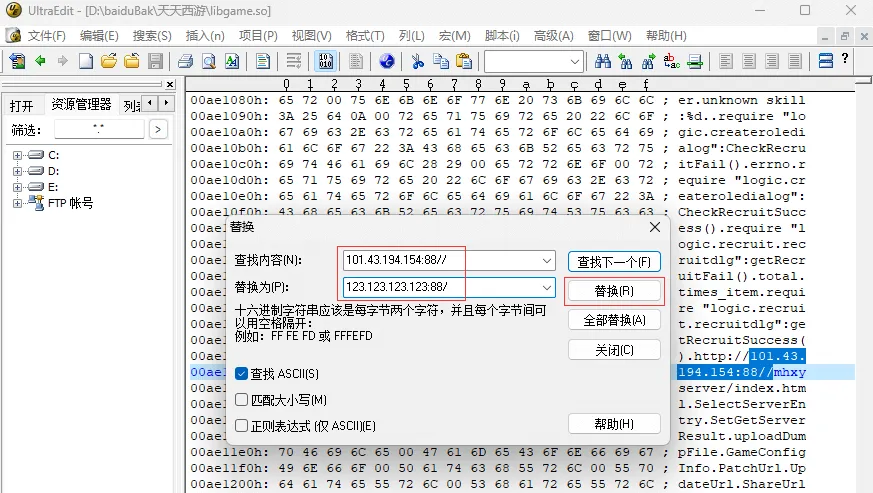Open the 脚本(i) menu

click(502, 36)
